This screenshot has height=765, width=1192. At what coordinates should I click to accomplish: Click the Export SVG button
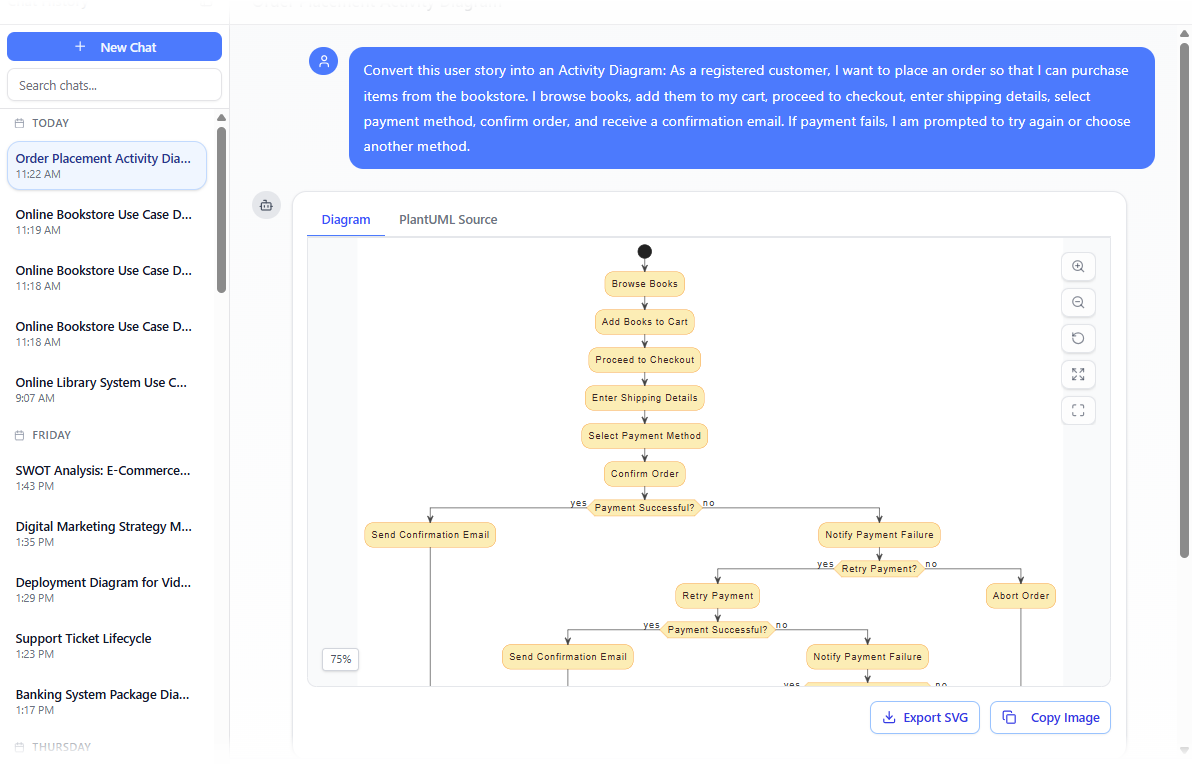[x=924, y=717]
